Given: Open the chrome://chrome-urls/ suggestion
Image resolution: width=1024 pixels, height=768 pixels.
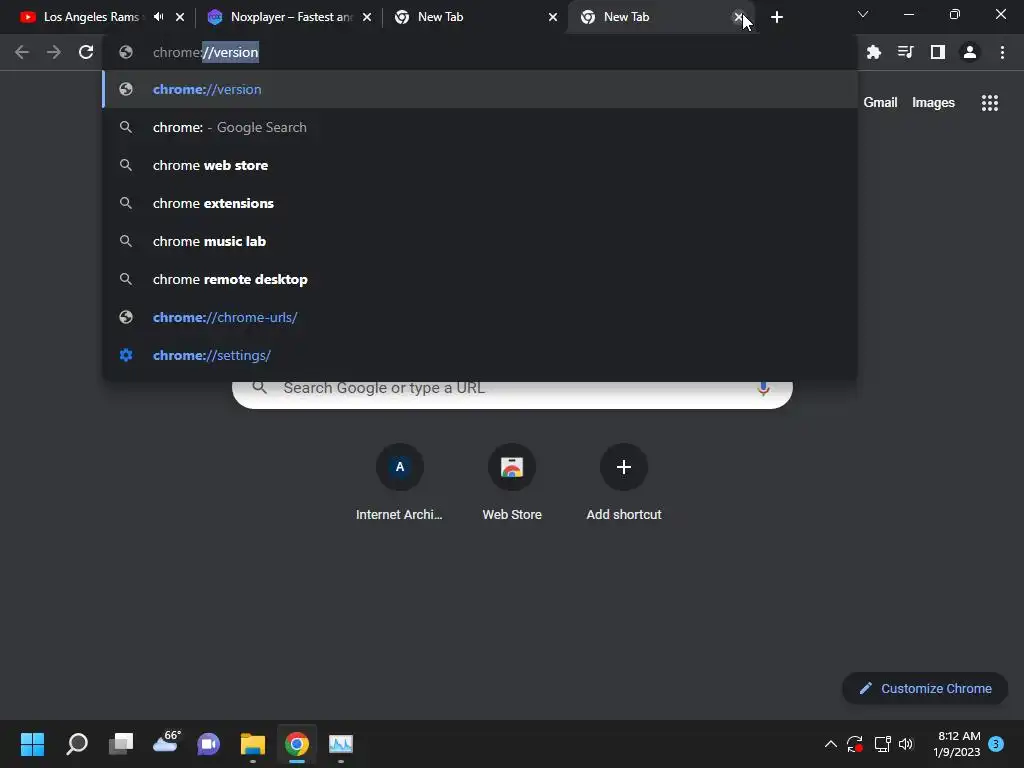Looking at the screenshot, I should 480,317.
